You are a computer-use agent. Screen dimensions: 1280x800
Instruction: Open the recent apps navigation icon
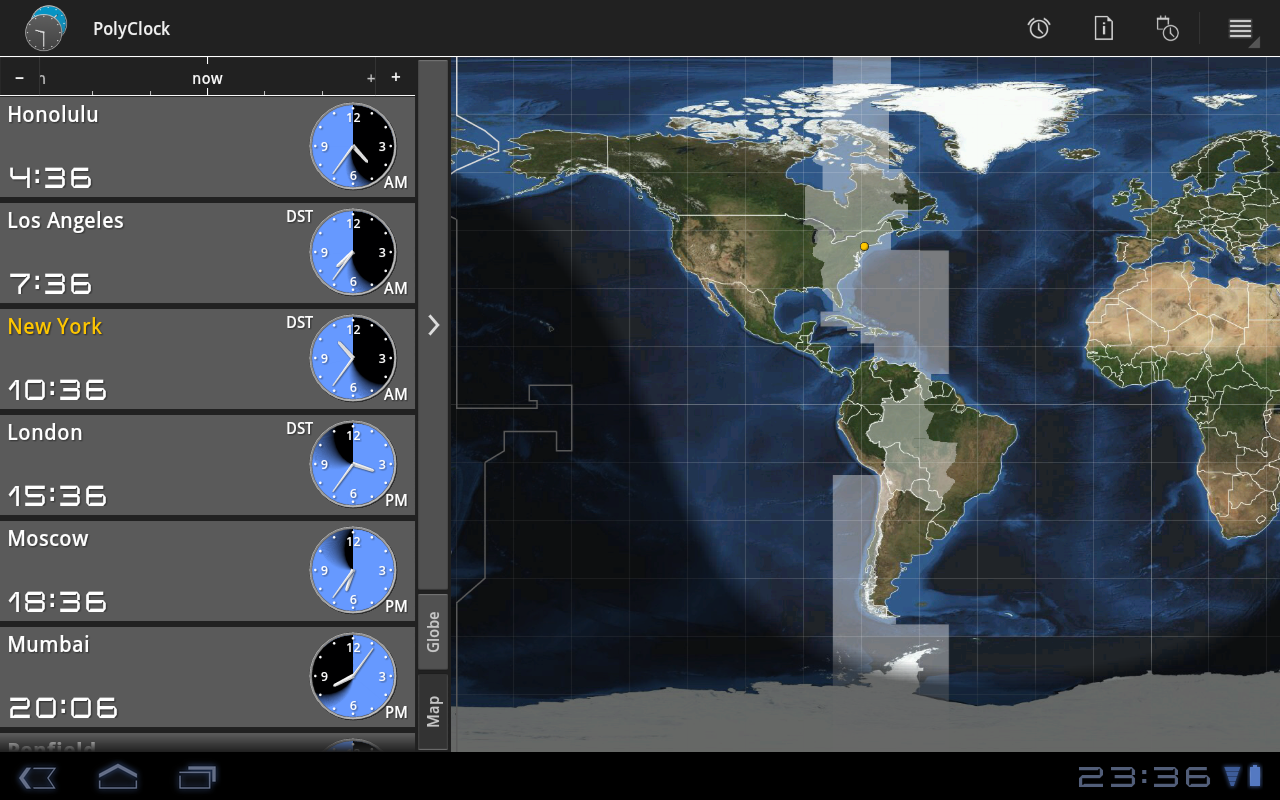(x=197, y=776)
